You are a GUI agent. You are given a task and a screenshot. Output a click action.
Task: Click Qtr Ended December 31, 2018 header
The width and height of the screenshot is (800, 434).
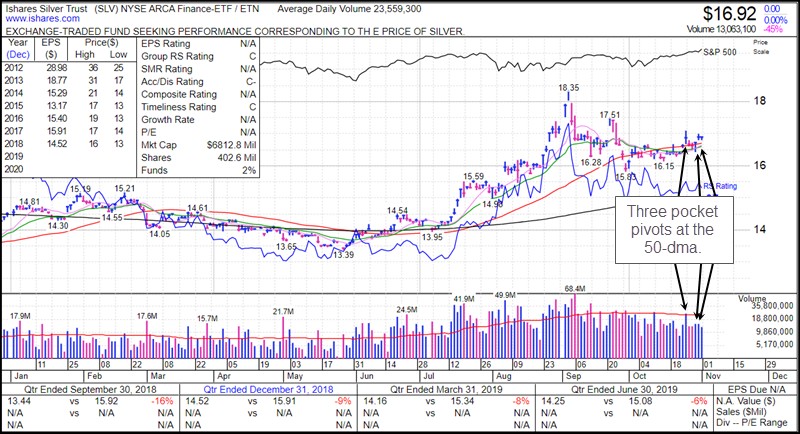[x=268, y=390]
